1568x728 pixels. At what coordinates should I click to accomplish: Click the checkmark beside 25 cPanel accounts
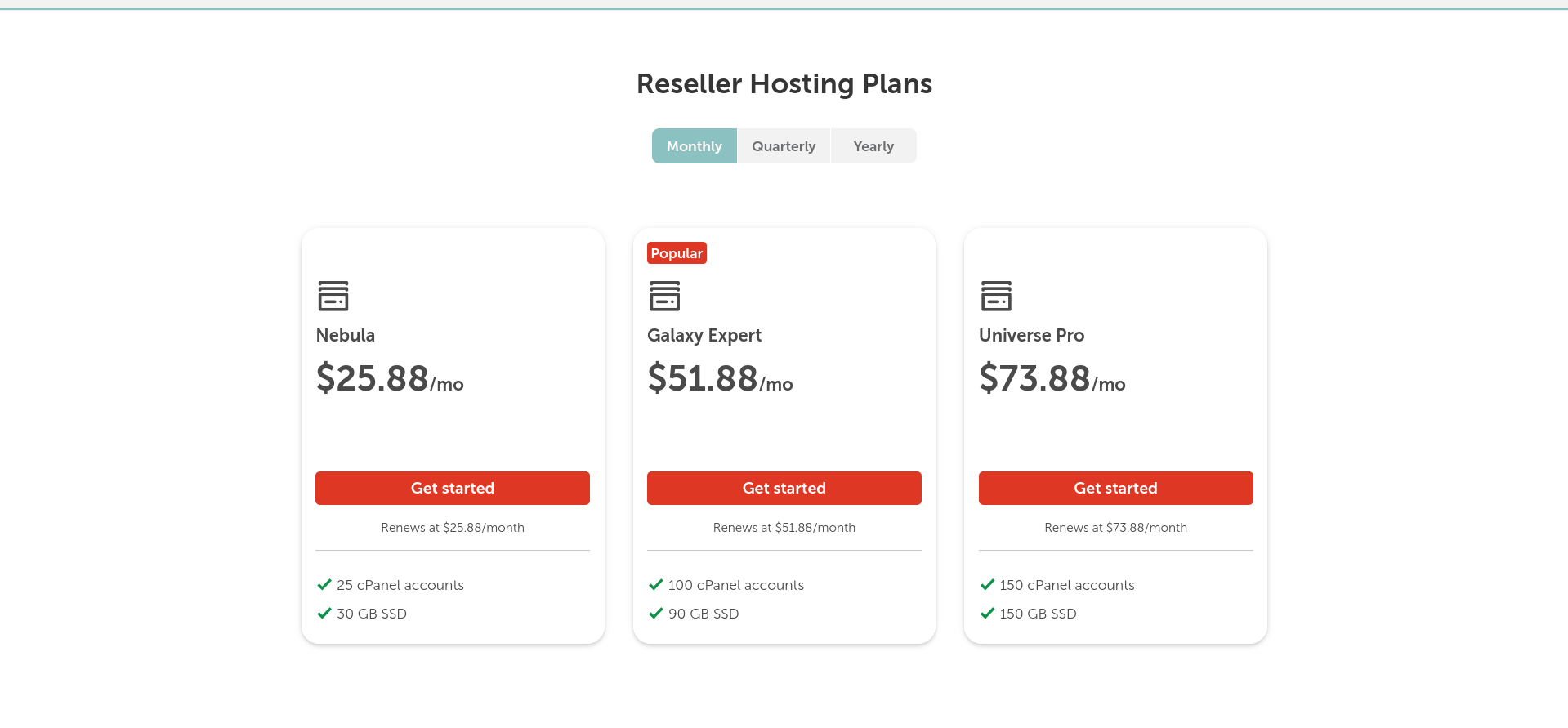324,585
